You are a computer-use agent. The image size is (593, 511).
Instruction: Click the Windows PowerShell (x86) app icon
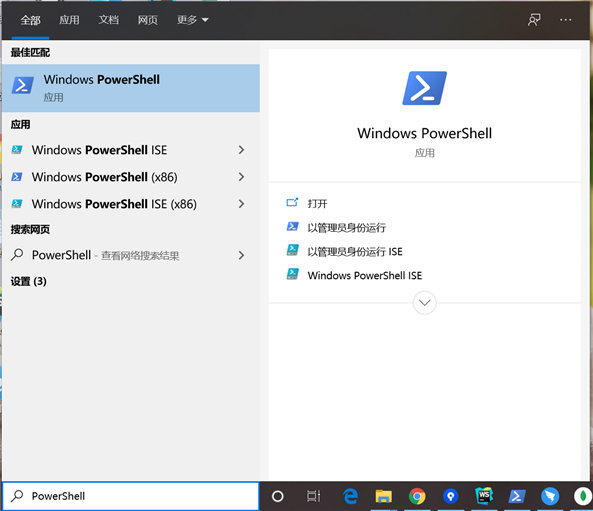[x=17, y=177]
